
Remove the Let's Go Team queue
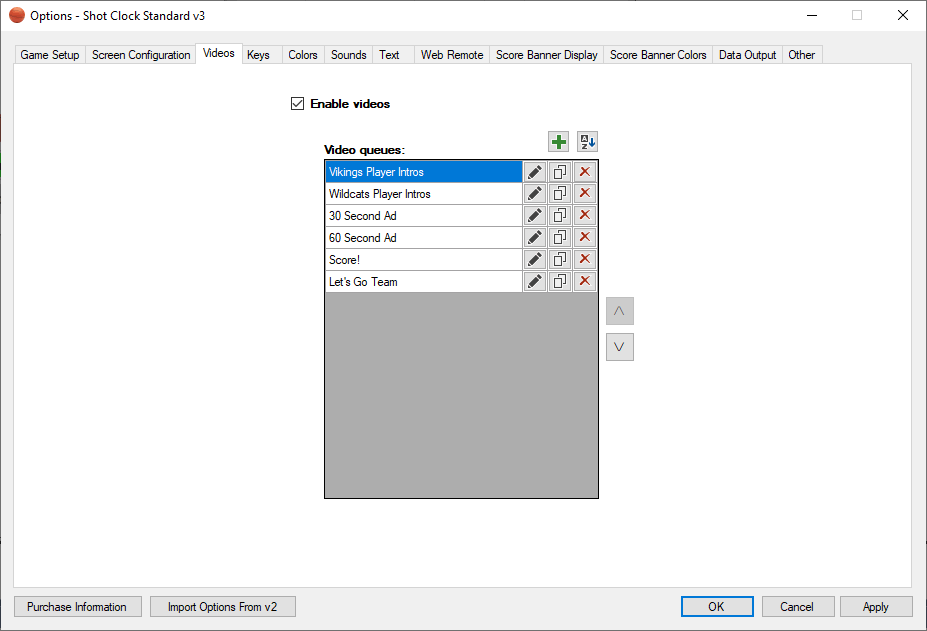point(585,282)
